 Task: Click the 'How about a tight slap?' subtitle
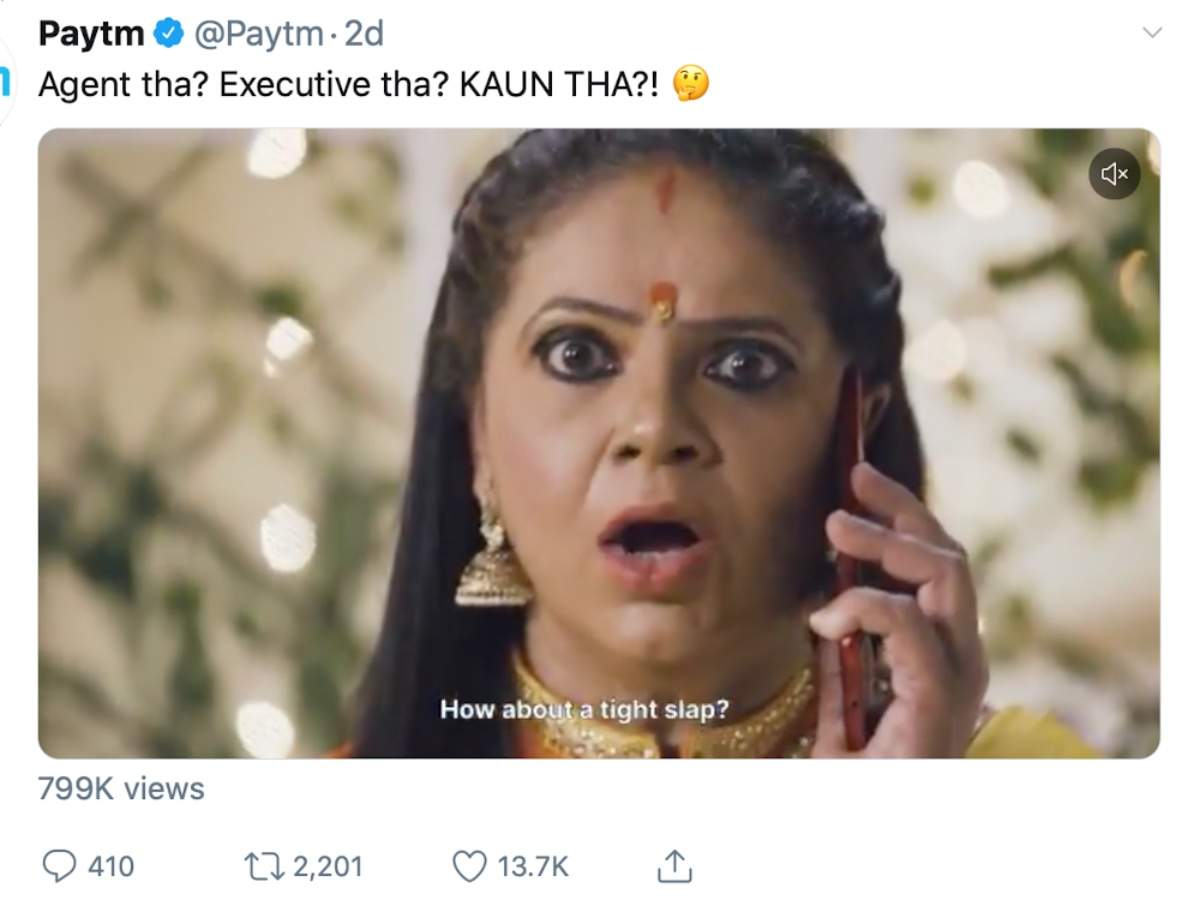click(585, 710)
